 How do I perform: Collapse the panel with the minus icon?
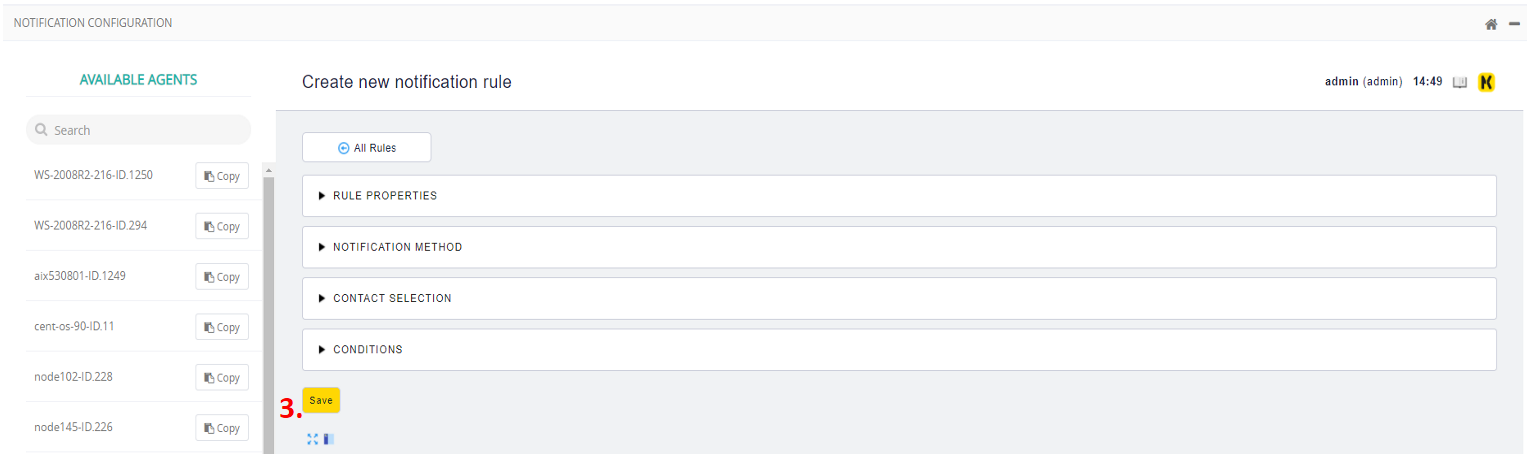tap(1514, 24)
